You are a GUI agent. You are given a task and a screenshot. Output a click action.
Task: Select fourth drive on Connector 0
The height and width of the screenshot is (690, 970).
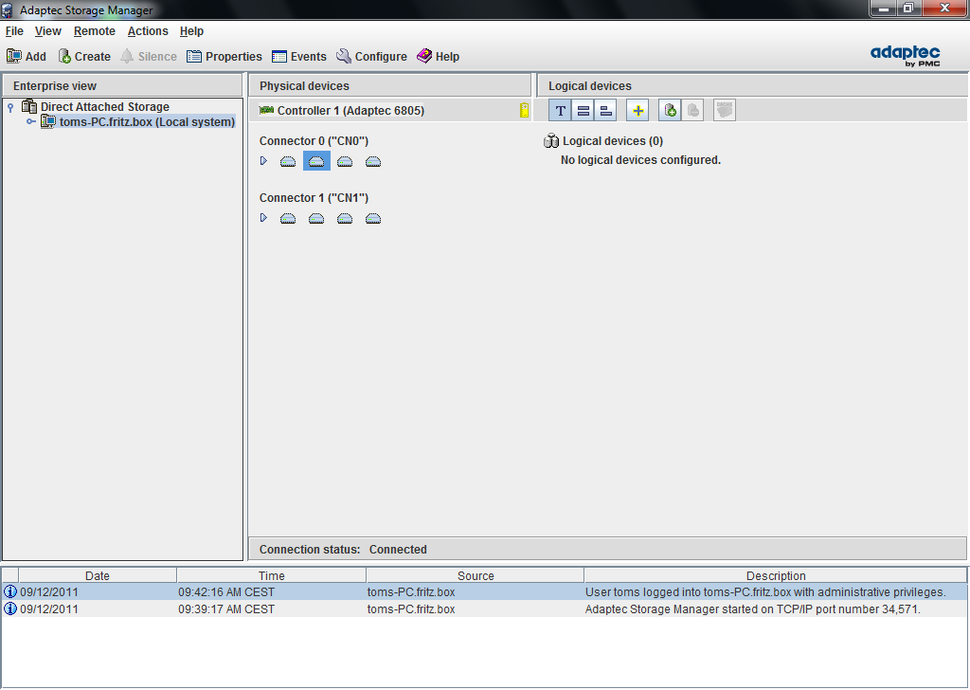tap(373, 162)
